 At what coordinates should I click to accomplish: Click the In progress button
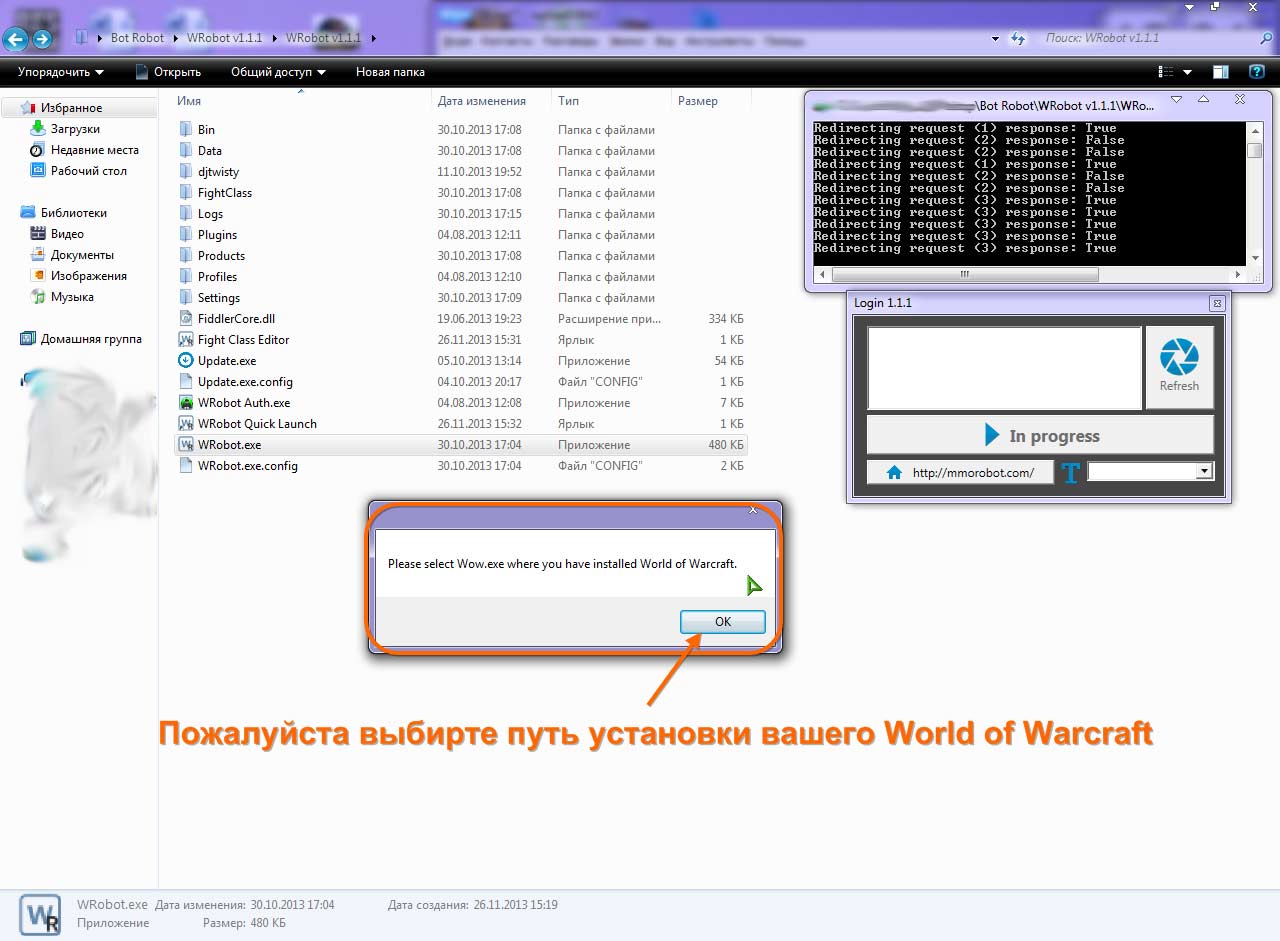[1040, 435]
